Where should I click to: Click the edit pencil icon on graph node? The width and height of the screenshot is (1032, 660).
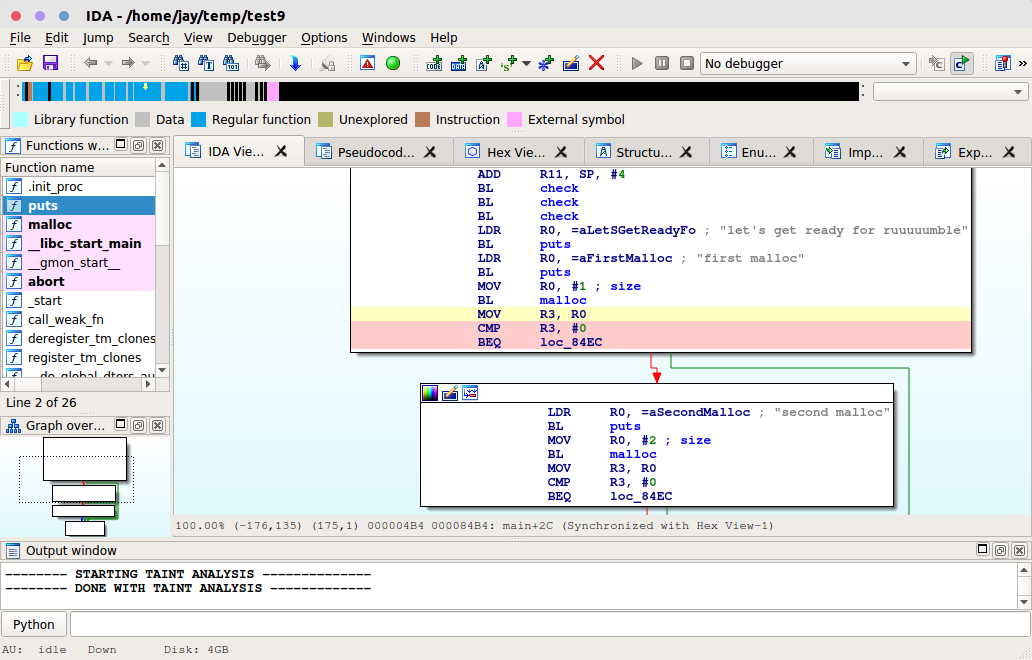pos(450,393)
